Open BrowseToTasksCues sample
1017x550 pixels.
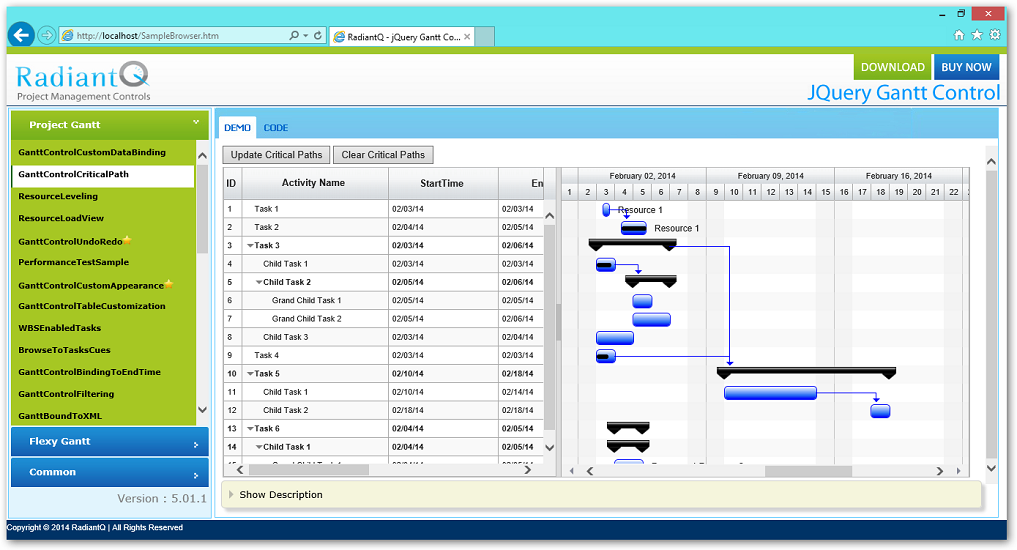pyautogui.click(x=64, y=350)
